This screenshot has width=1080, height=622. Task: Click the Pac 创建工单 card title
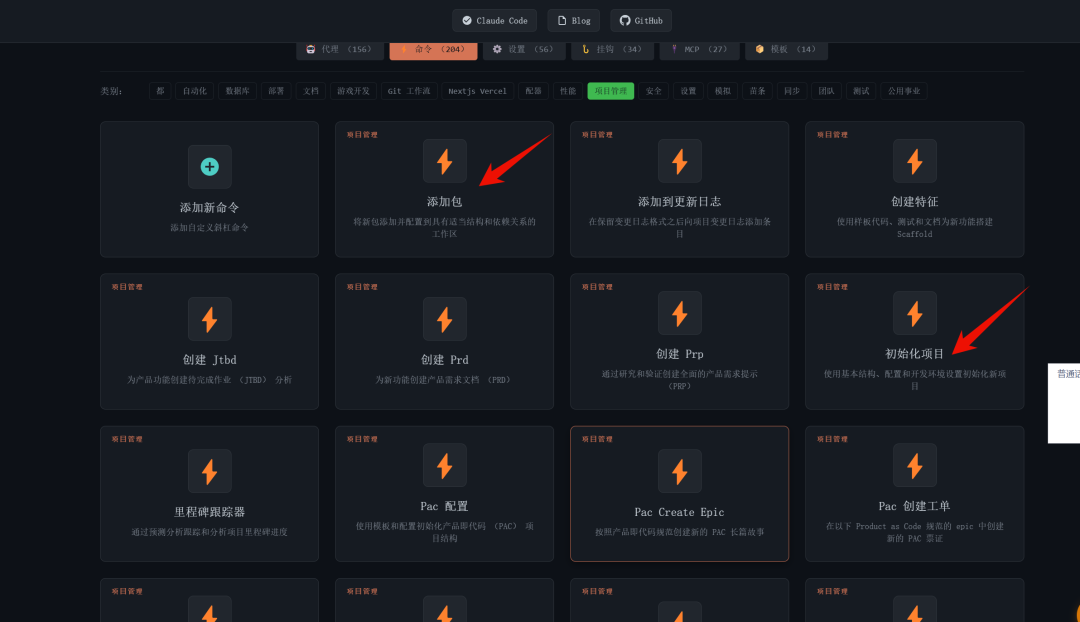915,506
